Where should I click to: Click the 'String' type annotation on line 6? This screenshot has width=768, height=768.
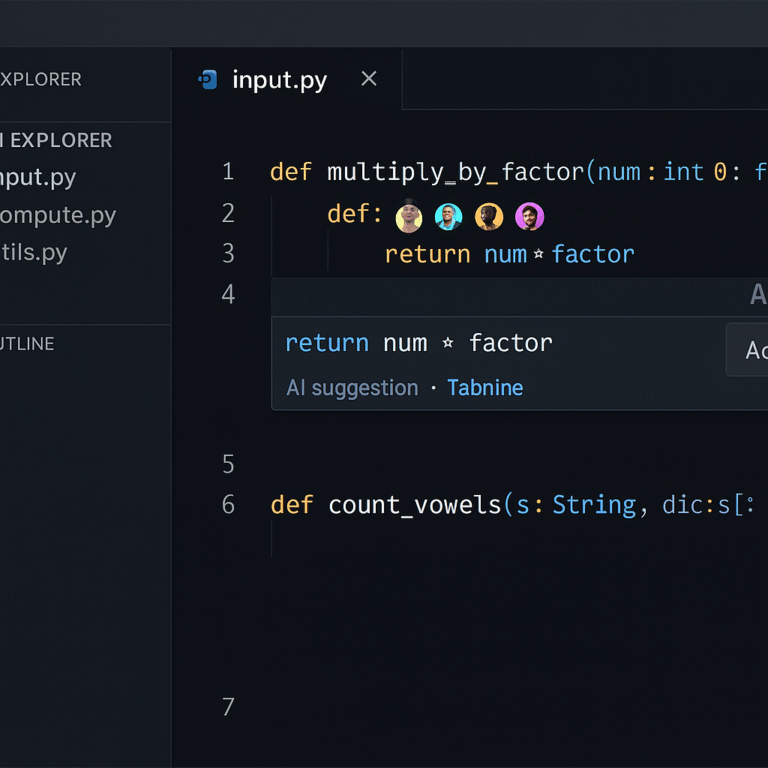pyautogui.click(x=595, y=505)
